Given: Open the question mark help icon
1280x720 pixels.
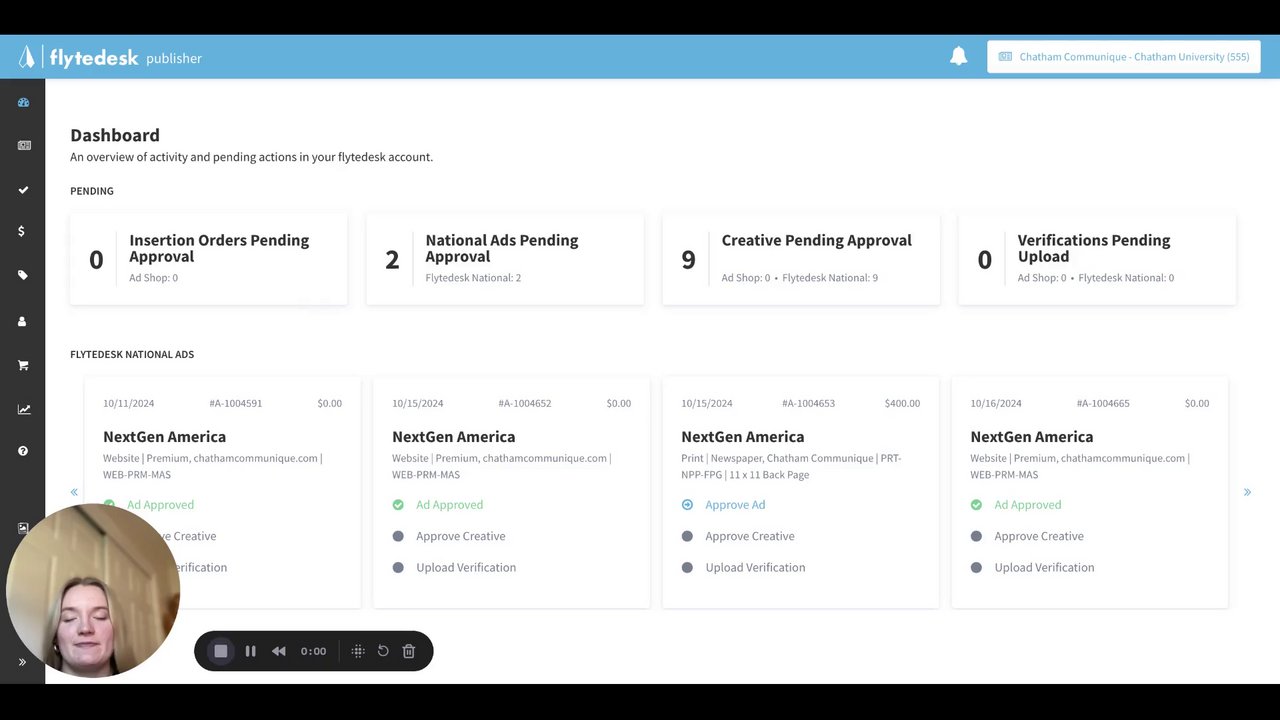Looking at the screenshot, I should (x=23, y=451).
